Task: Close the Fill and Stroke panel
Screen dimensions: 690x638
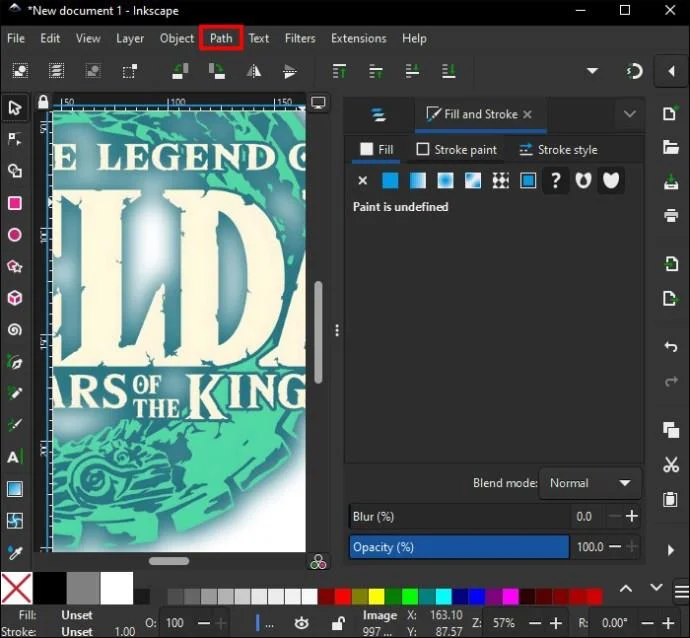Action: (527, 114)
